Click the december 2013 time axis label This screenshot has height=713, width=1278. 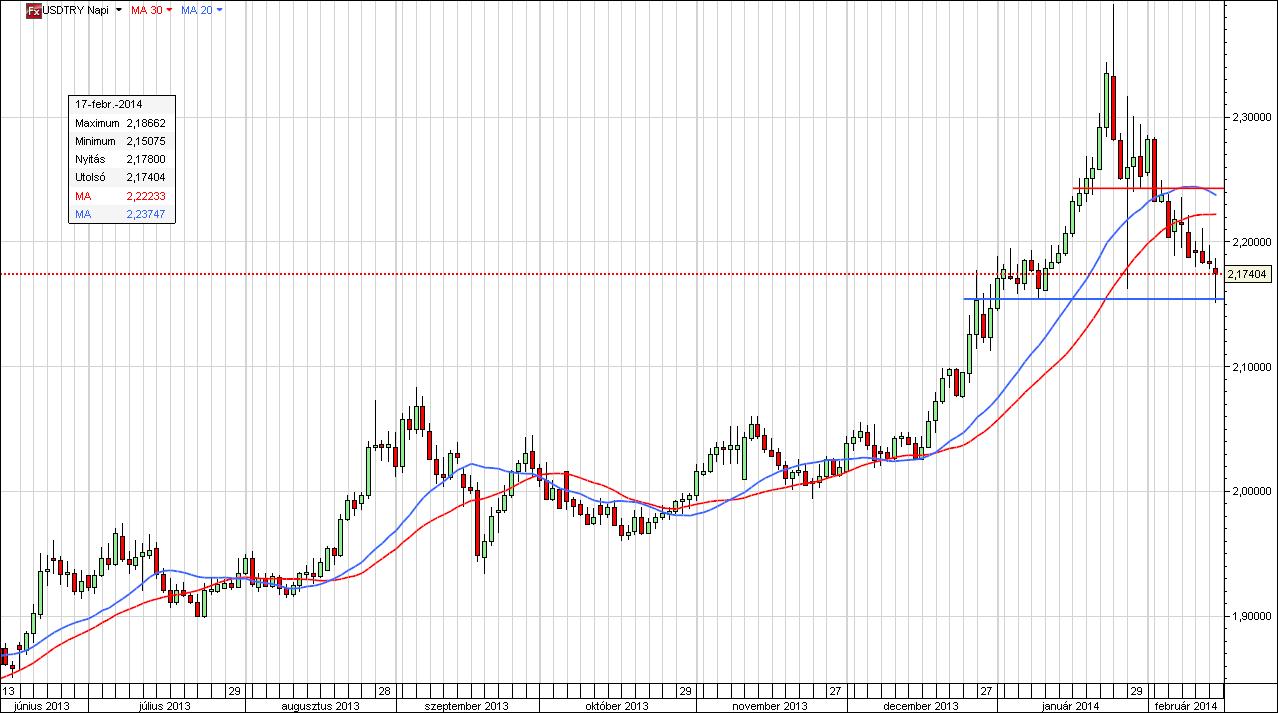tap(920, 705)
